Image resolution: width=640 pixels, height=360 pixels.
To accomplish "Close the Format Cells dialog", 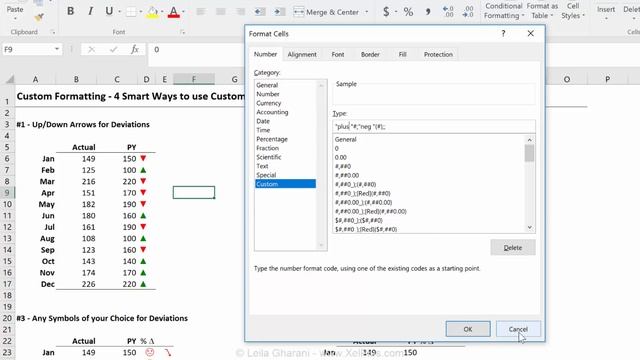I will point(530,33).
